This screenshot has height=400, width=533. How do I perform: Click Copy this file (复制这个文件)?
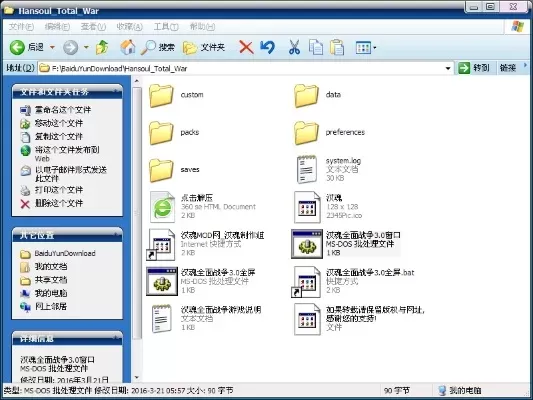click(x=59, y=136)
